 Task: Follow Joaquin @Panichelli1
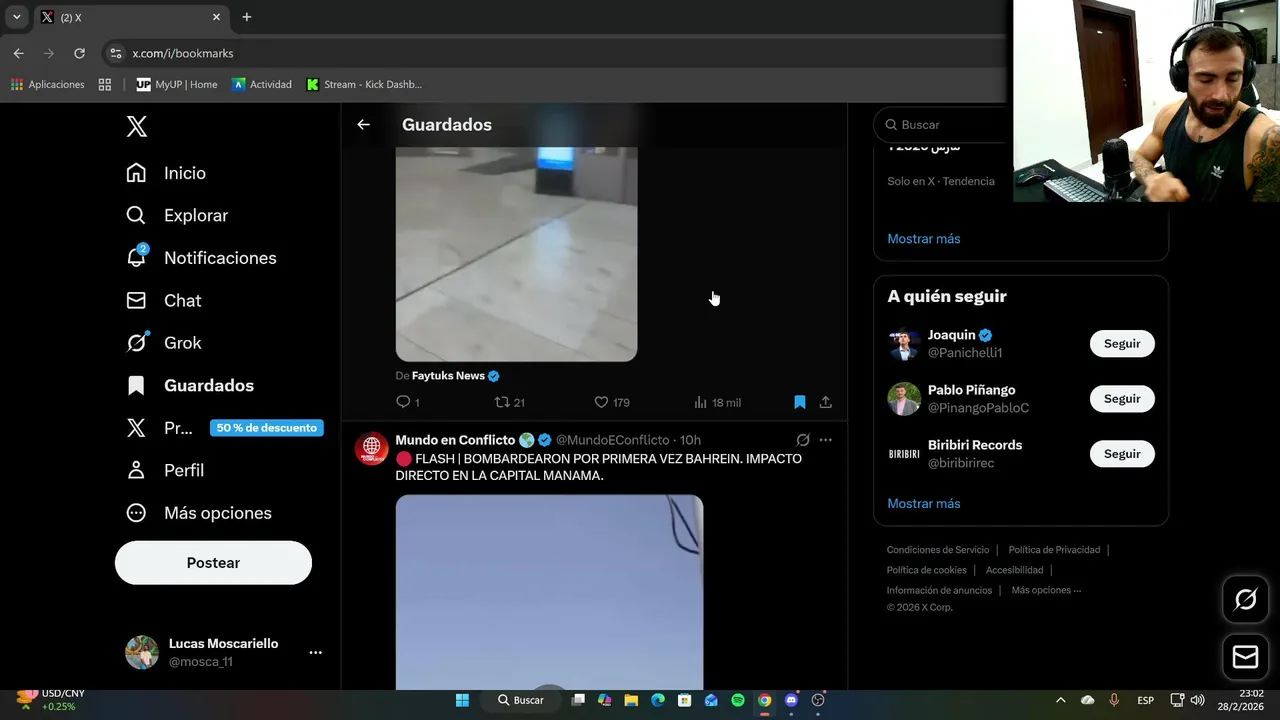1122,344
